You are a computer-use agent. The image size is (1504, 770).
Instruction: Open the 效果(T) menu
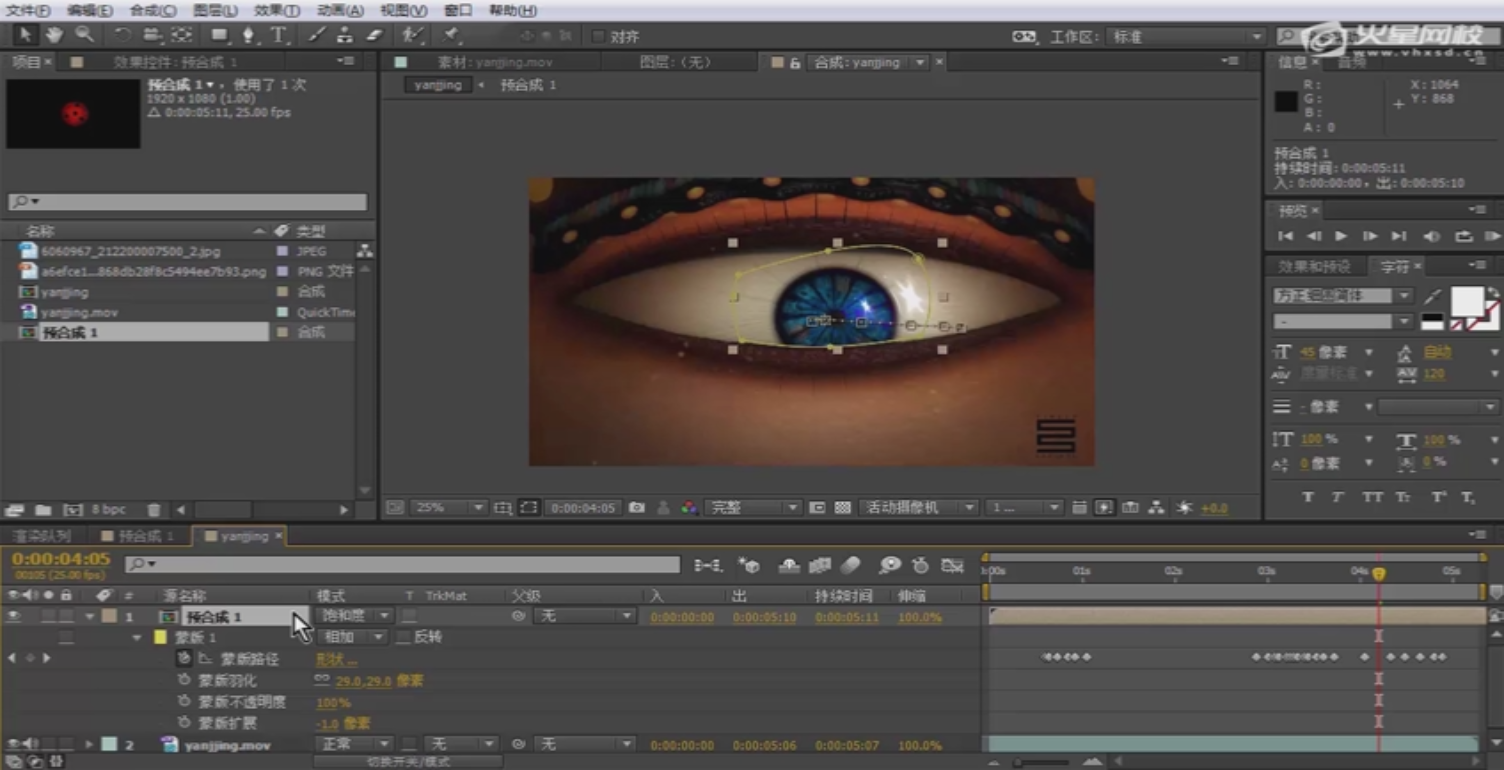pos(277,10)
